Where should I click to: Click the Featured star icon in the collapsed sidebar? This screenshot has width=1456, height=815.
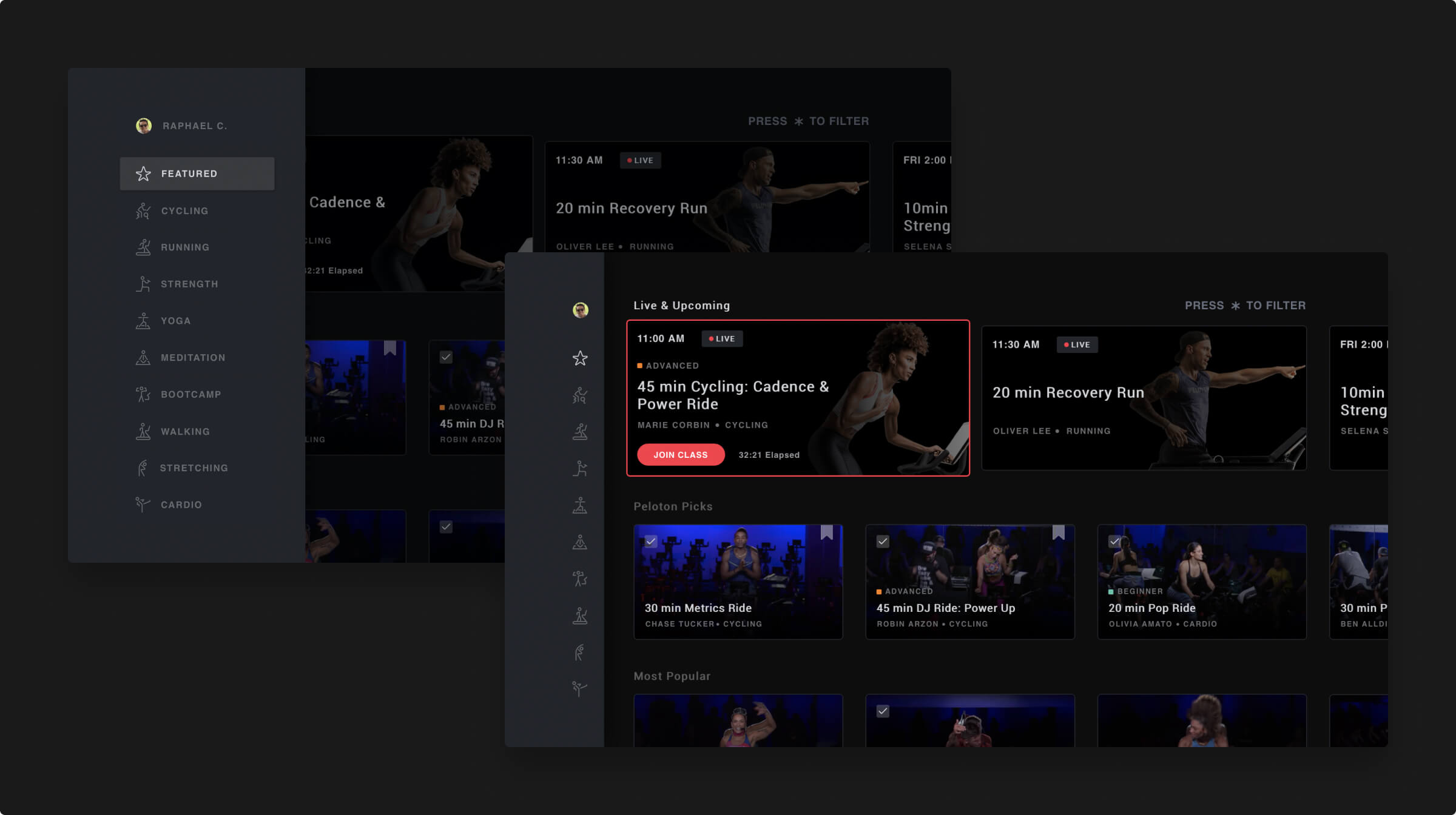click(581, 358)
